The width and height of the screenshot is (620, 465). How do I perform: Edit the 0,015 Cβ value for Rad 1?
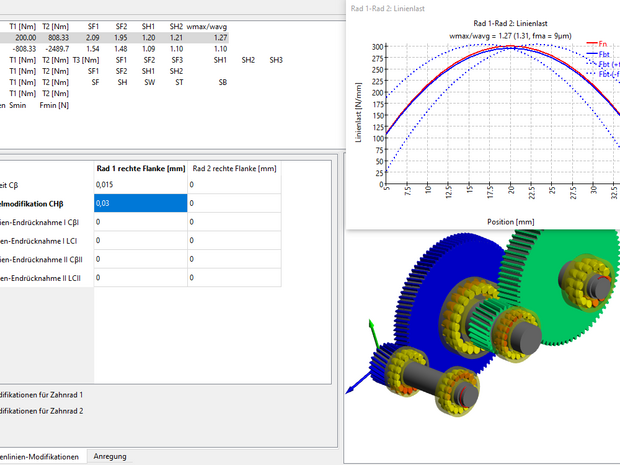pos(140,185)
